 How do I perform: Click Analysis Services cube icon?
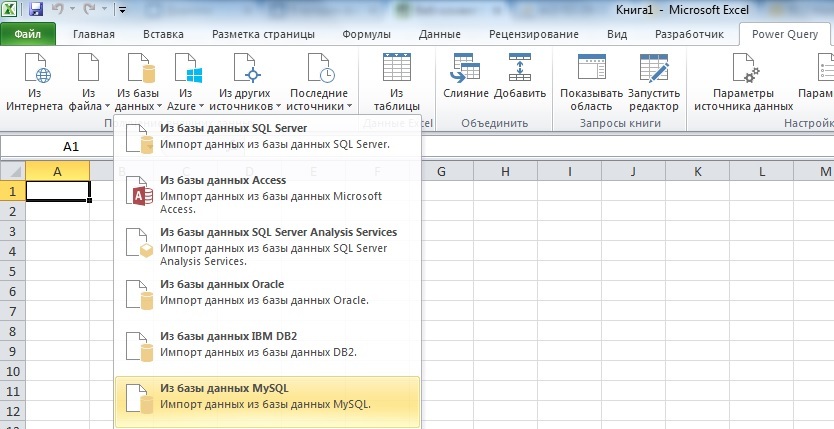(139, 243)
